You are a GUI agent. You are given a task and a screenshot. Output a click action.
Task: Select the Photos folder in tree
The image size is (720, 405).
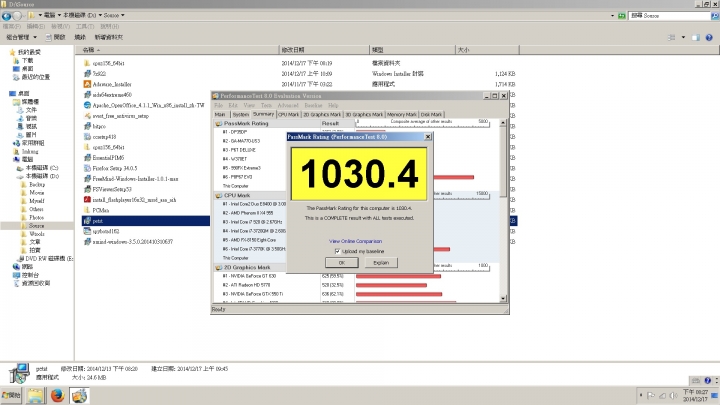(36, 217)
